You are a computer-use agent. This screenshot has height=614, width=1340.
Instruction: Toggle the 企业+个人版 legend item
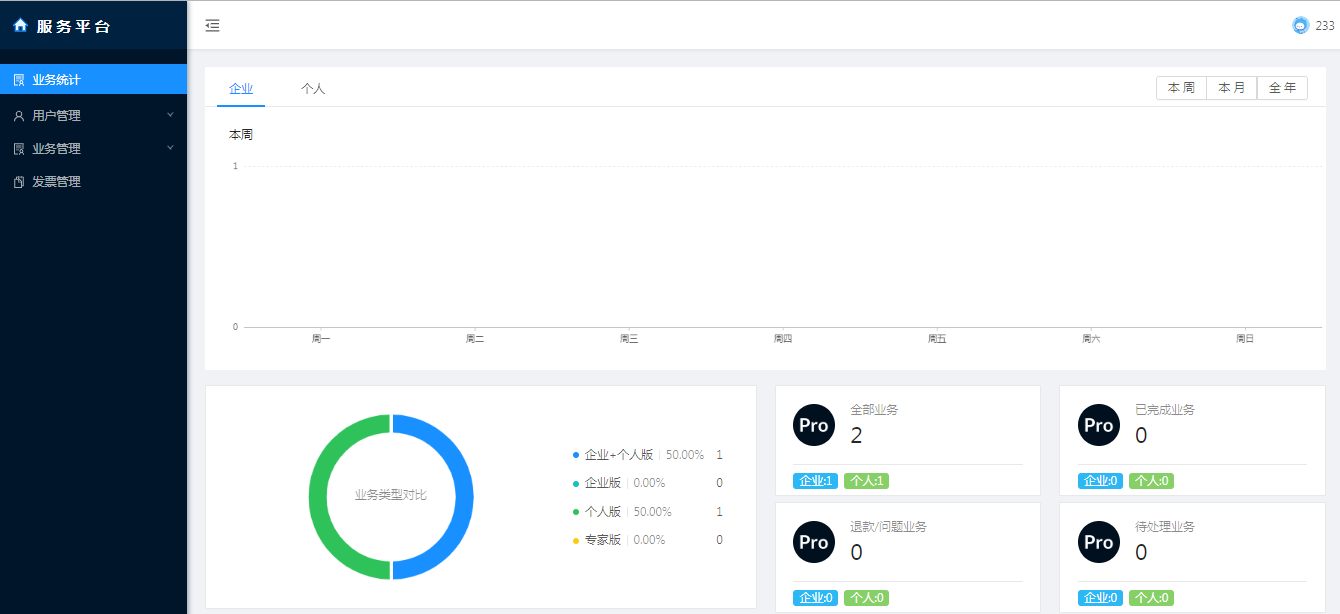click(647, 455)
